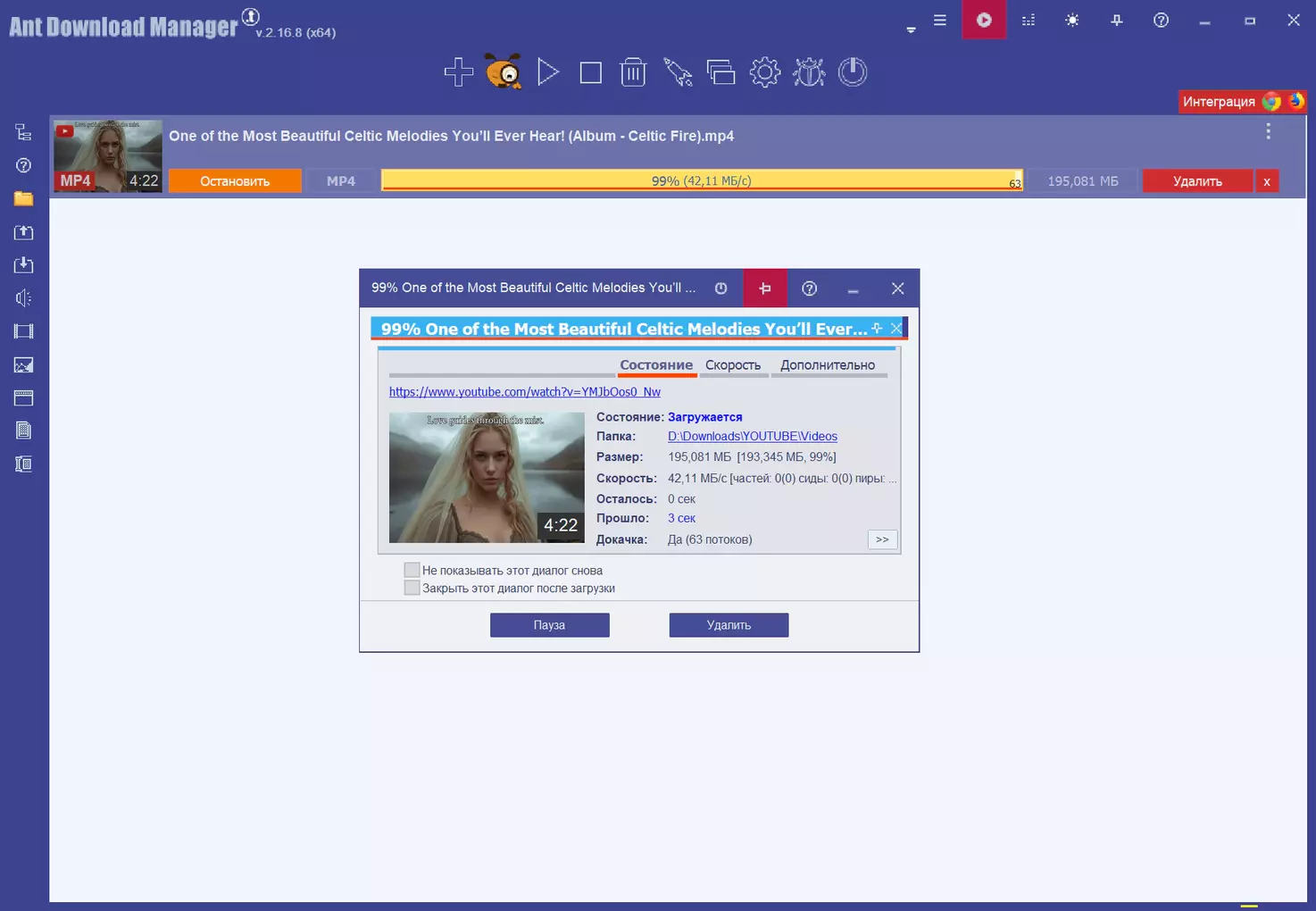Click the 'Да (63 потоков)' value
Viewport: 1316px width, 911px height.
click(x=710, y=539)
